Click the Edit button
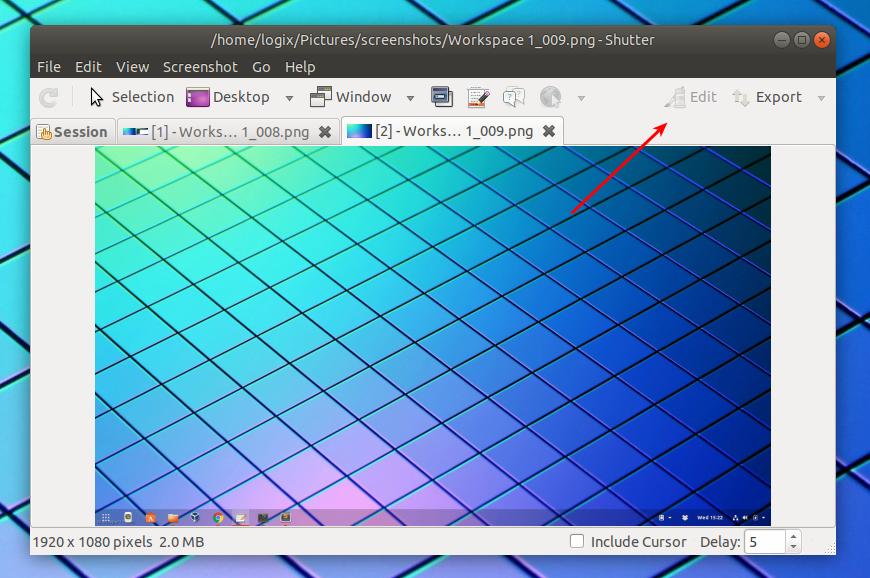The height and width of the screenshot is (578, 870). click(x=690, y=97)
